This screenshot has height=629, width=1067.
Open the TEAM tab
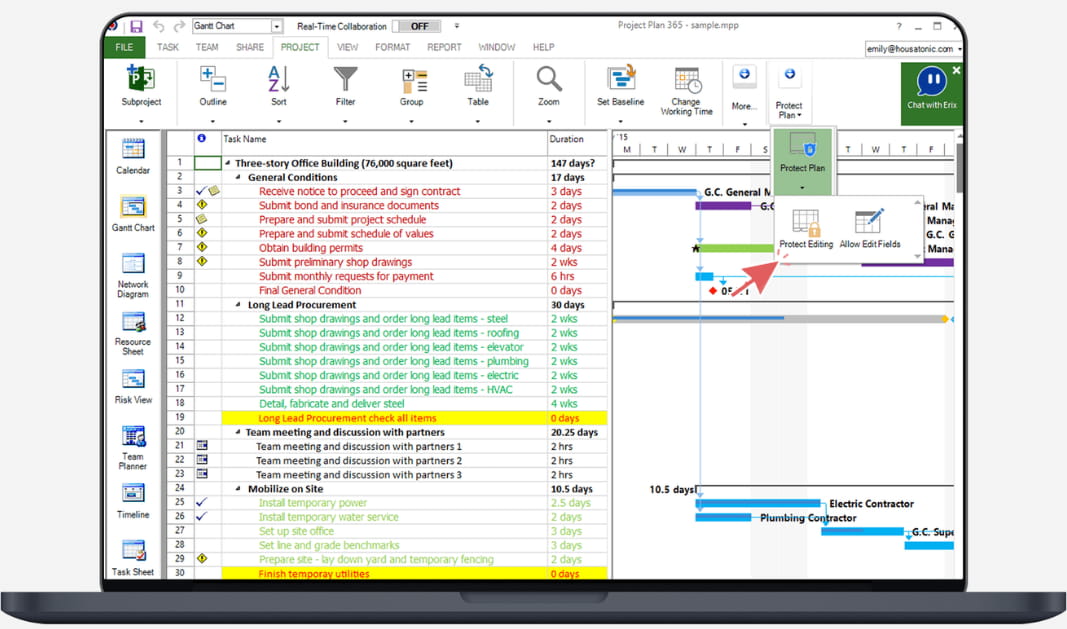(207, 47)
